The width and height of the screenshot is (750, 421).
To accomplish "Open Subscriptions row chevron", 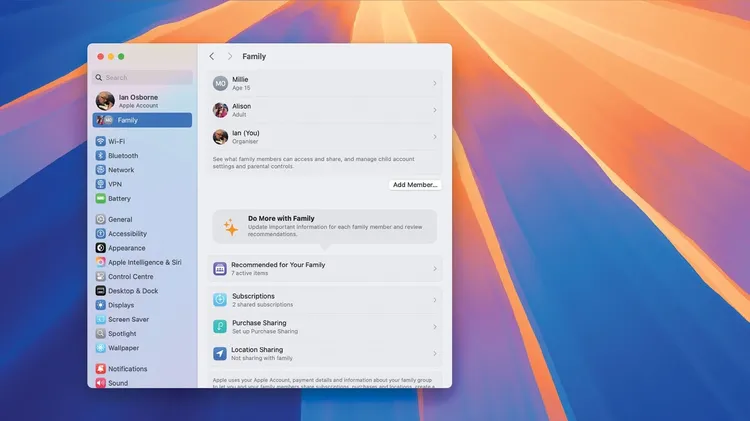I will pyautogui.click(x=435, y=300).
